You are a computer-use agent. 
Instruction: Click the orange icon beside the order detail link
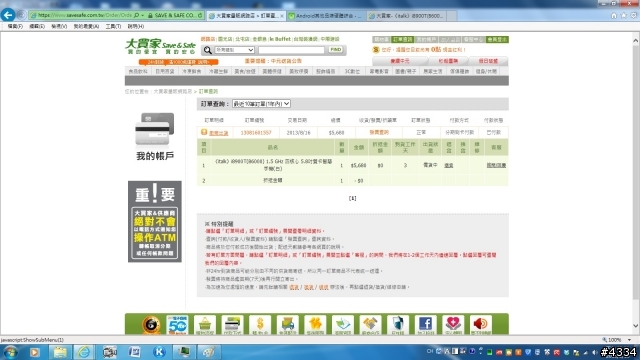204,132
